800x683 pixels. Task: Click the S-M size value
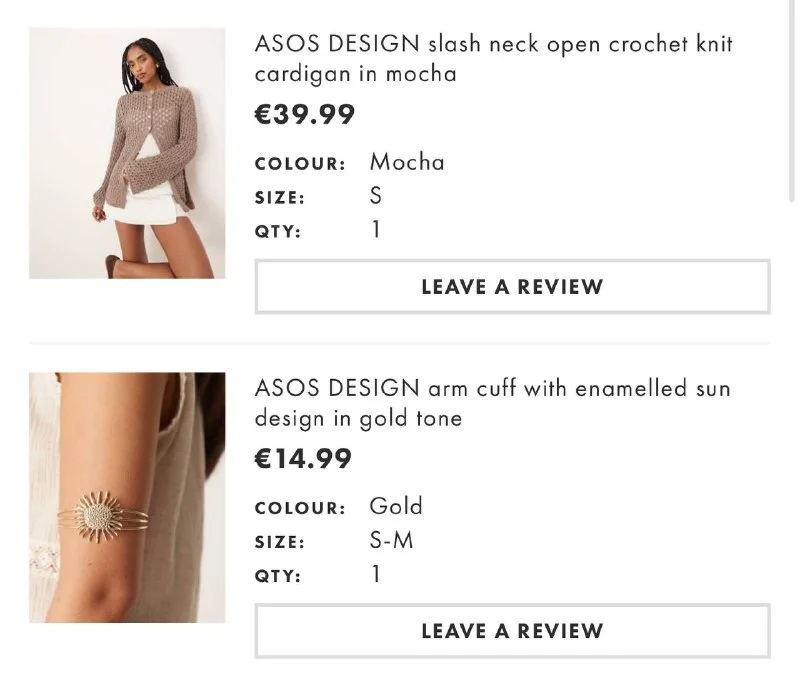coord(391,541)
